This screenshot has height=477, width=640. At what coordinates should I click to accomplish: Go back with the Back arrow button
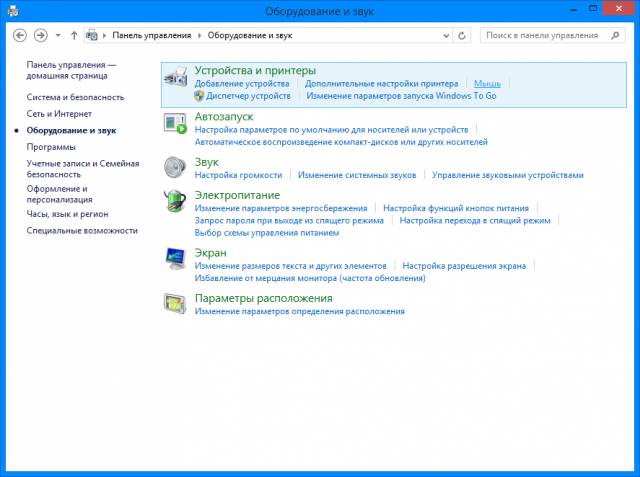pos(21,35)
